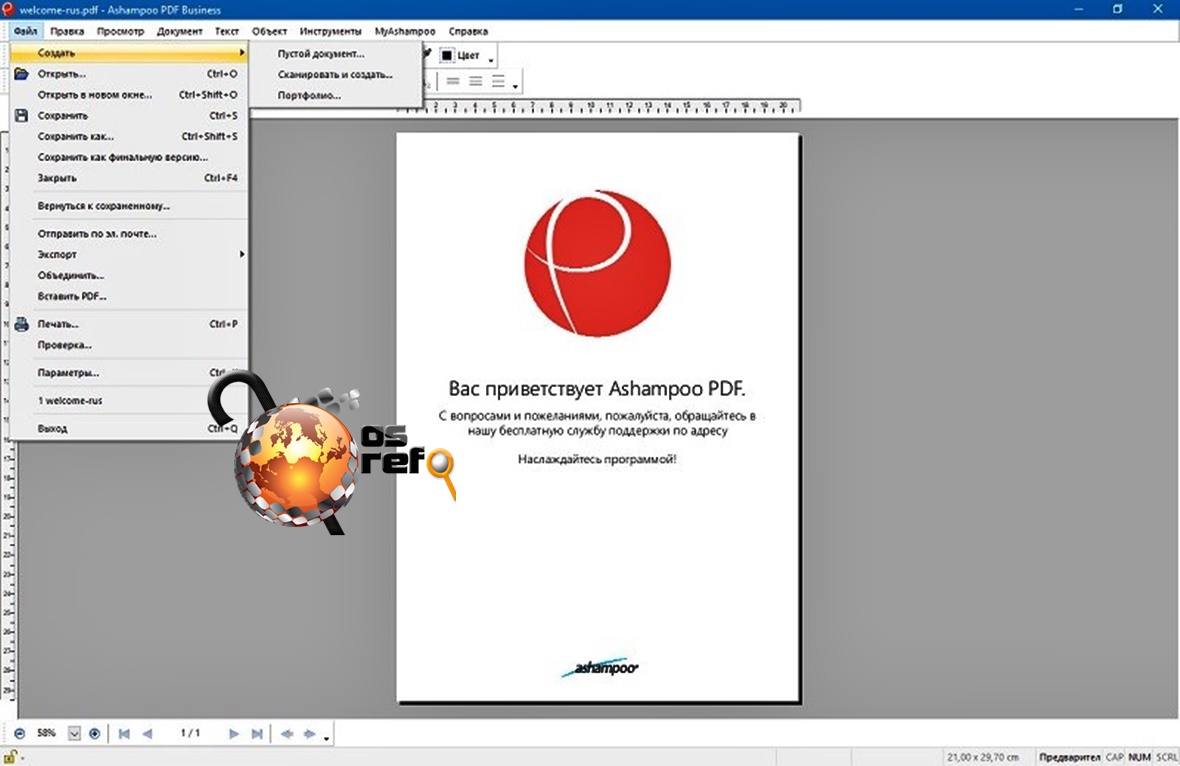
Task: Select Проверка... menu entry
Action: (129, 345)
